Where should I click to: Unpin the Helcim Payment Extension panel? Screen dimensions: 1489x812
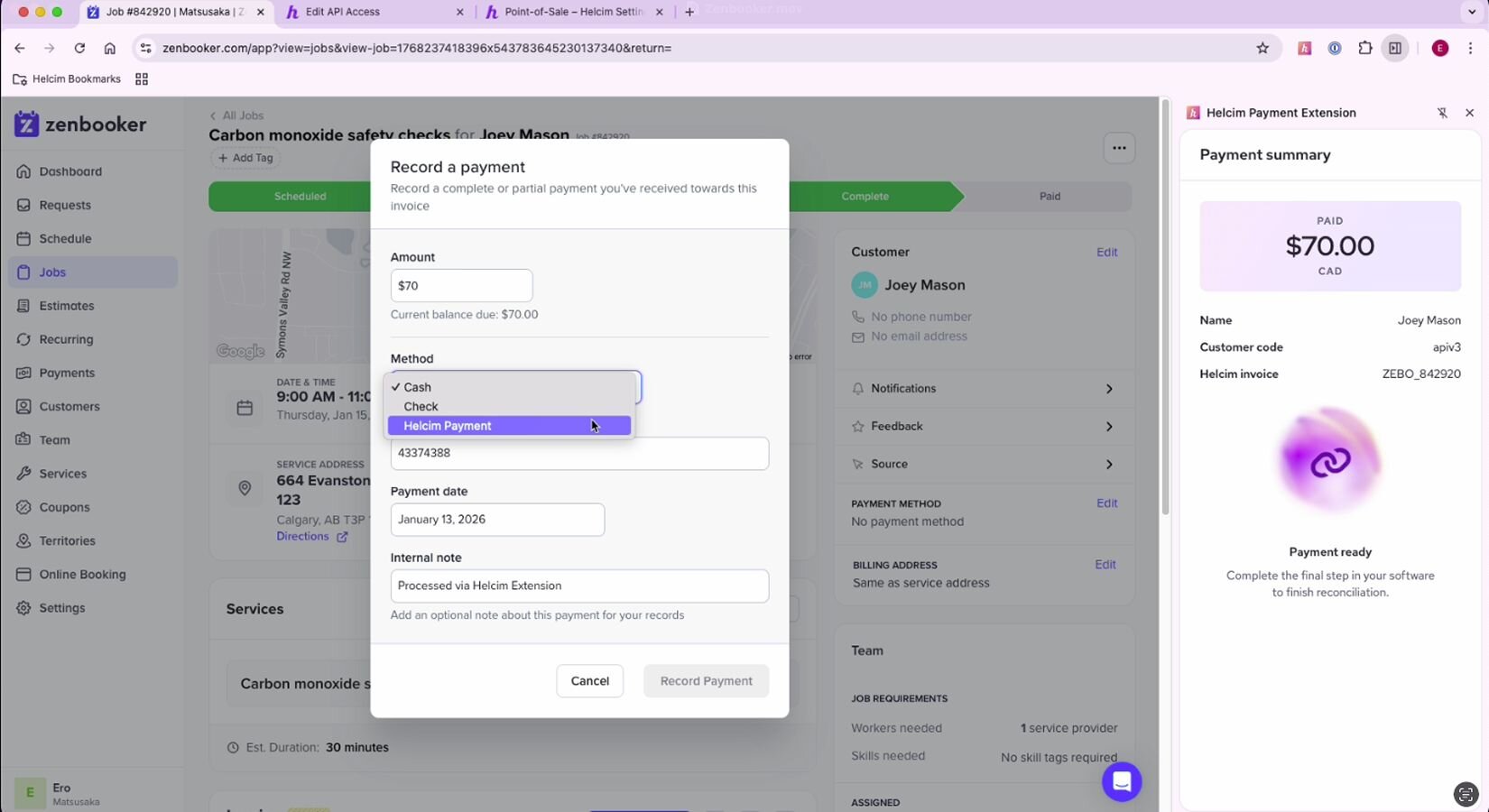click(1442, 113)
